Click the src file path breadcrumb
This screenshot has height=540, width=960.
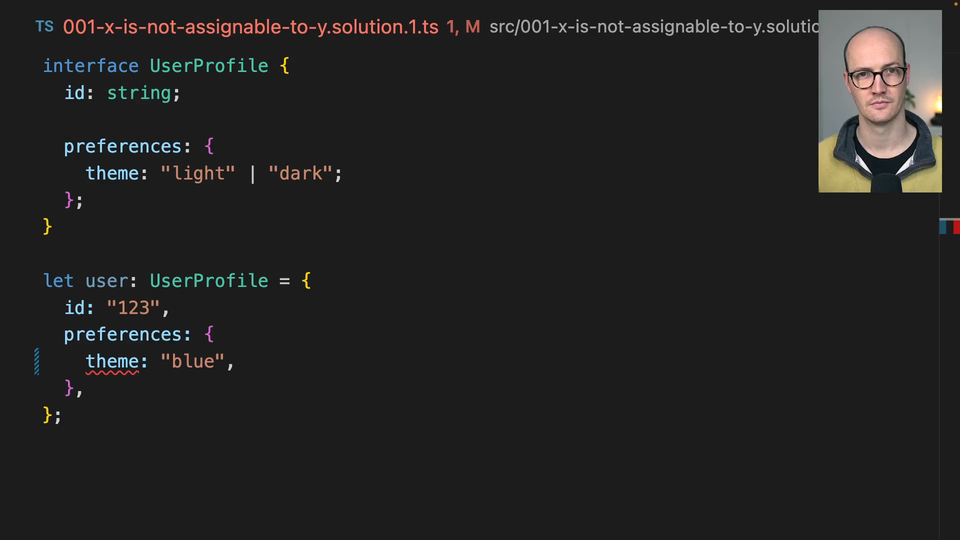pos(652,27)
